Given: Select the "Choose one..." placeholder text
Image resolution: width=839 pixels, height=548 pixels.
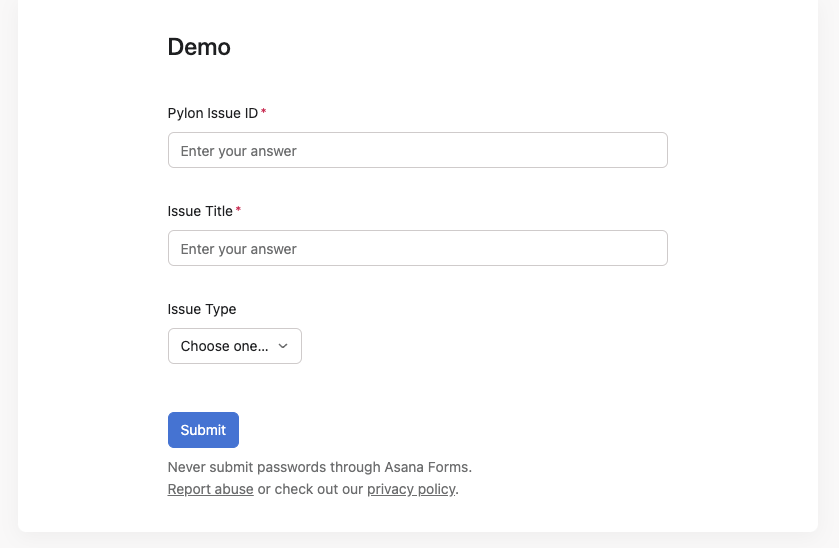Looking at the screenshot, I should pyautogui.click(x=224, y=346).
